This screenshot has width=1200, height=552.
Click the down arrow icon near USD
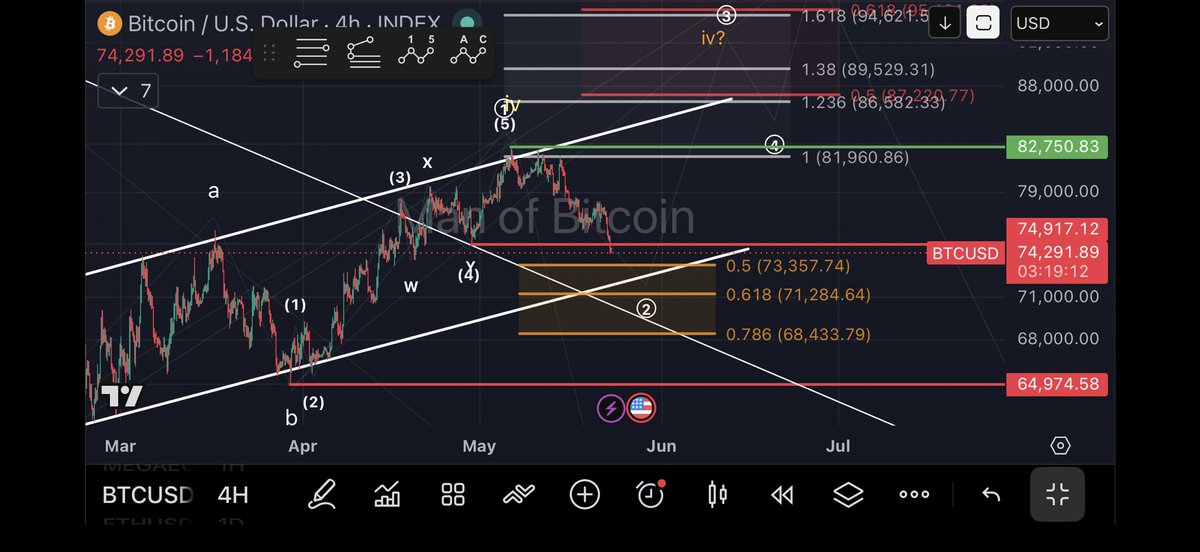tap(945, 23)
